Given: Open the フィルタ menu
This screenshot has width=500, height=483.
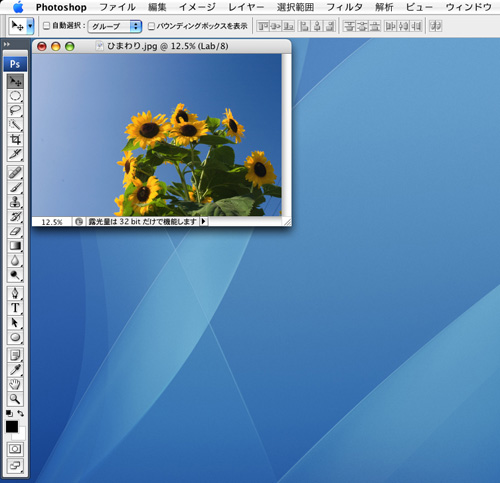Looking at the screenshot, I should pos(344,7).
